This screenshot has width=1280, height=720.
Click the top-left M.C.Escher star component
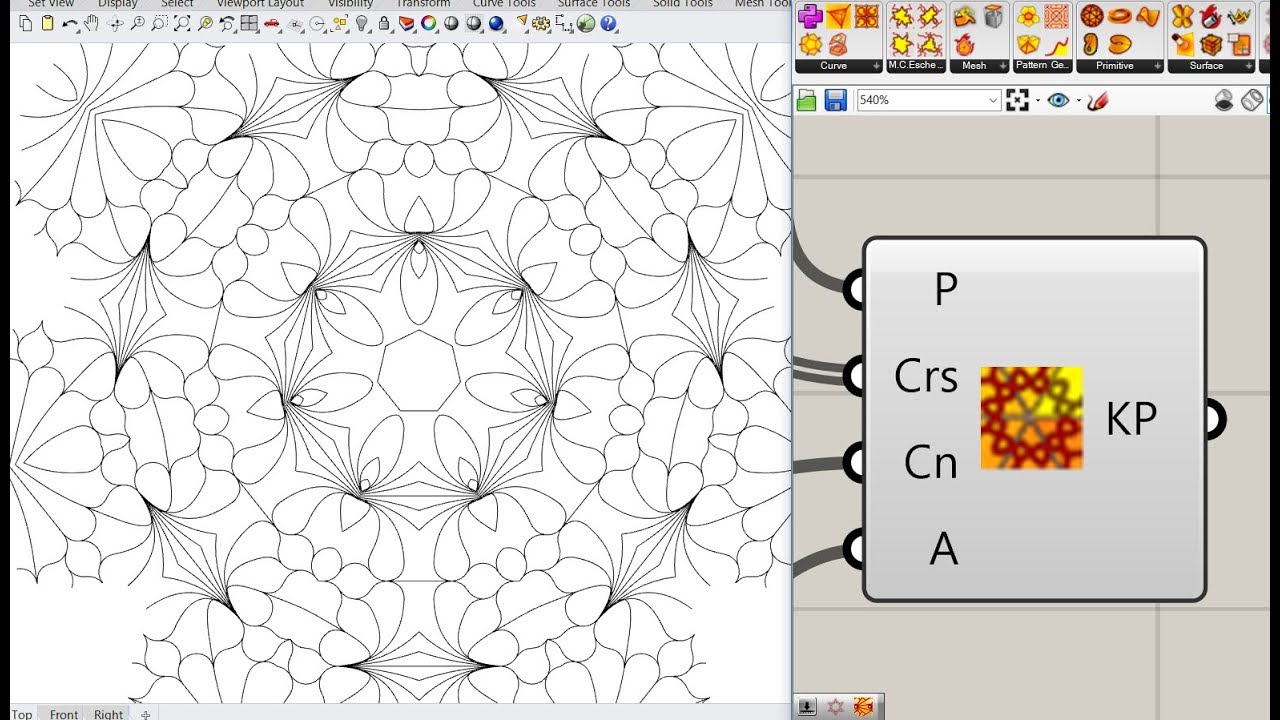pyautogui.click(x=901, y=16)
